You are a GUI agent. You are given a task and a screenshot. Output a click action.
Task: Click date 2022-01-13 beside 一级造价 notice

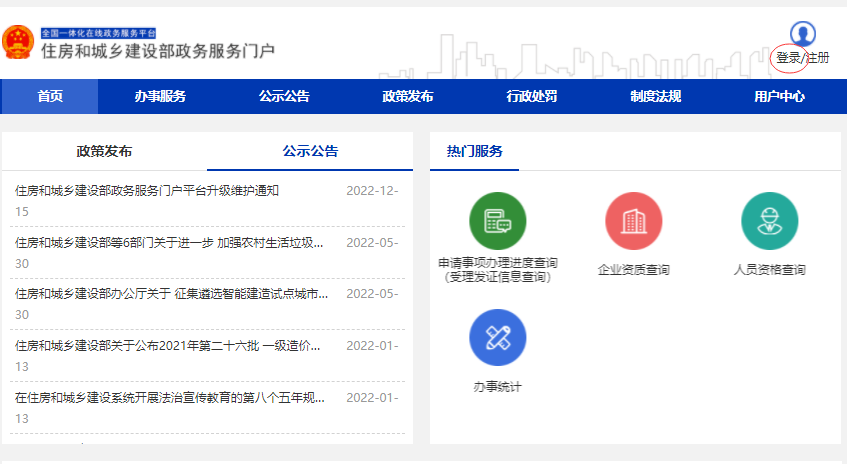(x=372, y=346)
